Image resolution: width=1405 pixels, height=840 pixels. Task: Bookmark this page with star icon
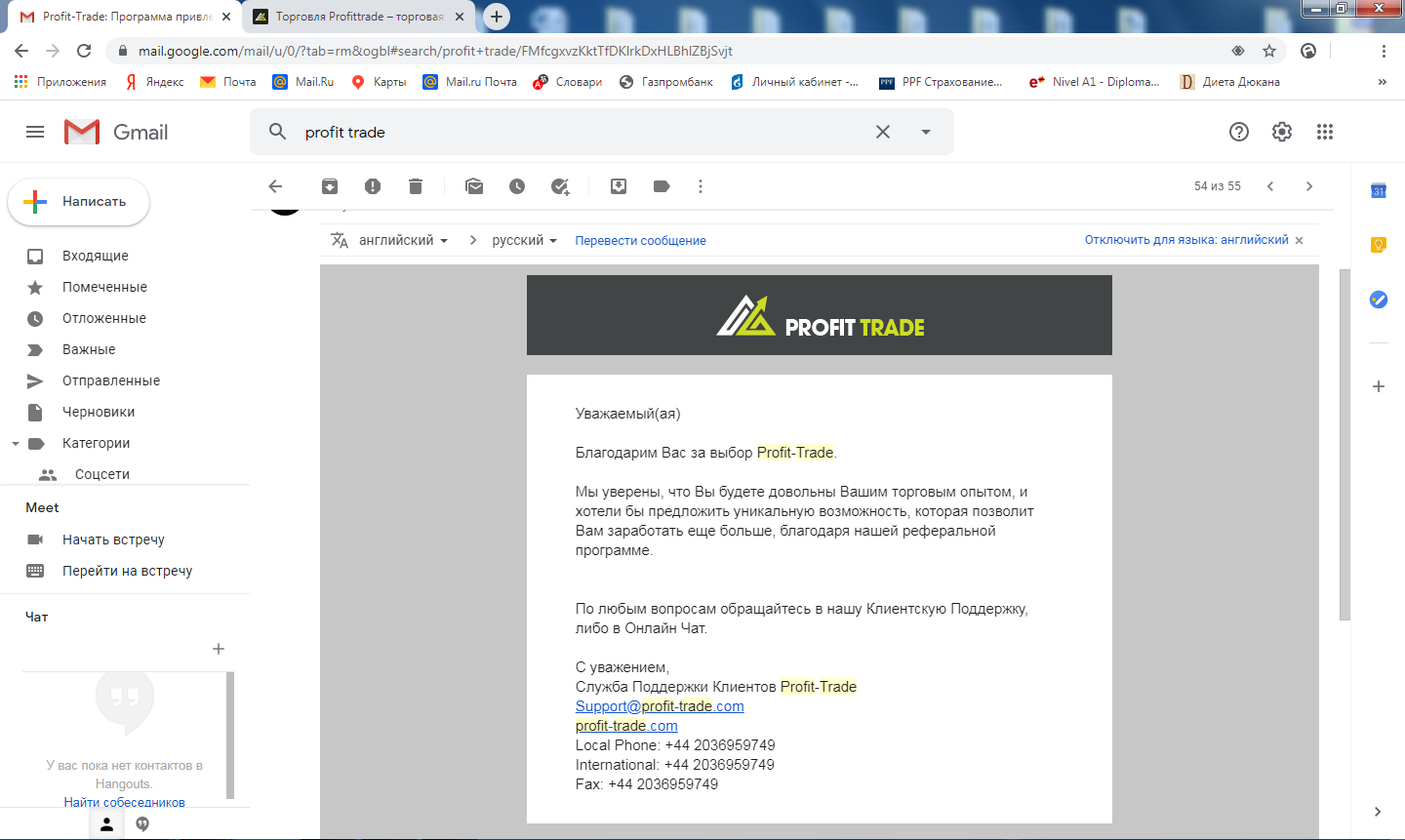click(1269, 51)
